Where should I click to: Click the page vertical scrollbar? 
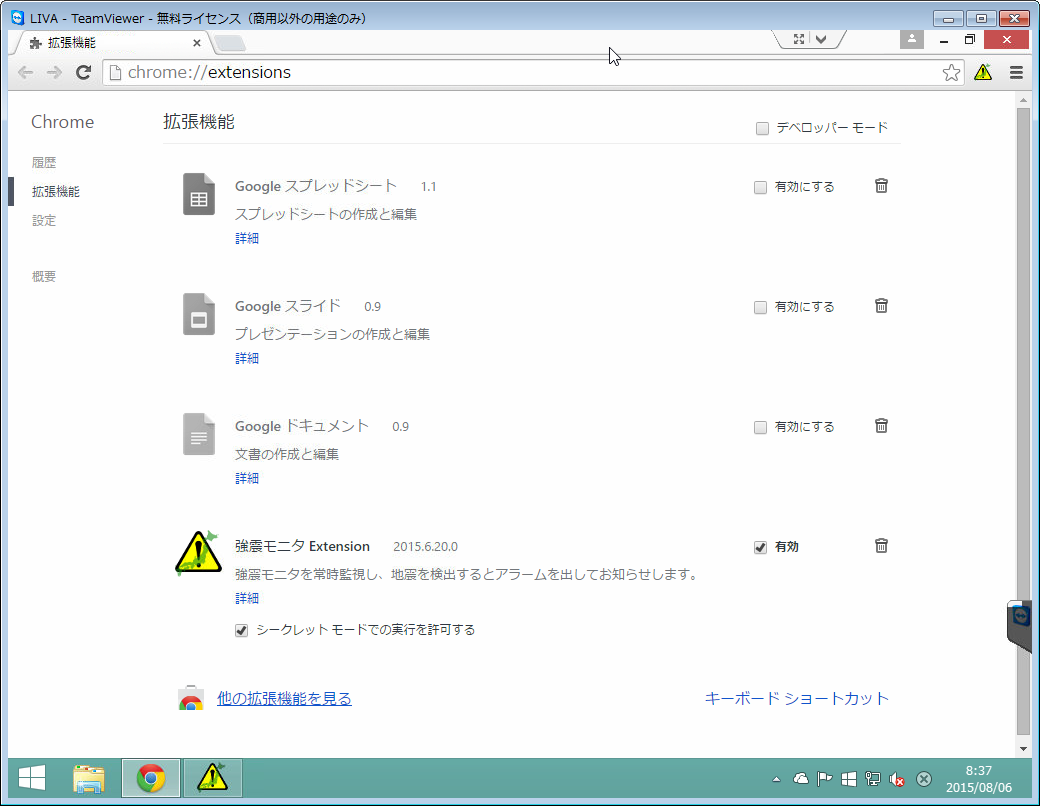tap(1023, 421)
